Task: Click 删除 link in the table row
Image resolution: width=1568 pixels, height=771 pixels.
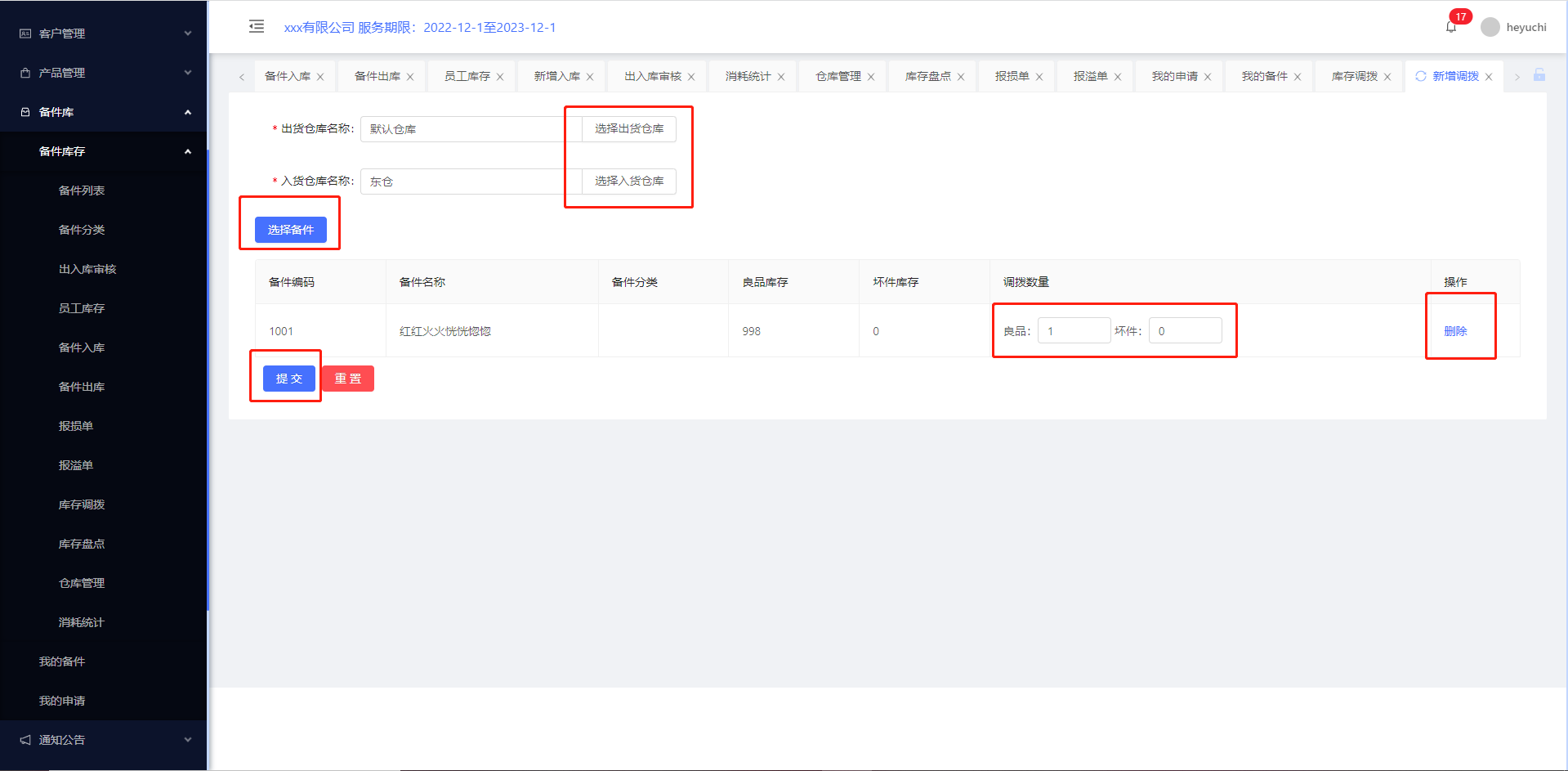Action: (x=1455, y=331)
